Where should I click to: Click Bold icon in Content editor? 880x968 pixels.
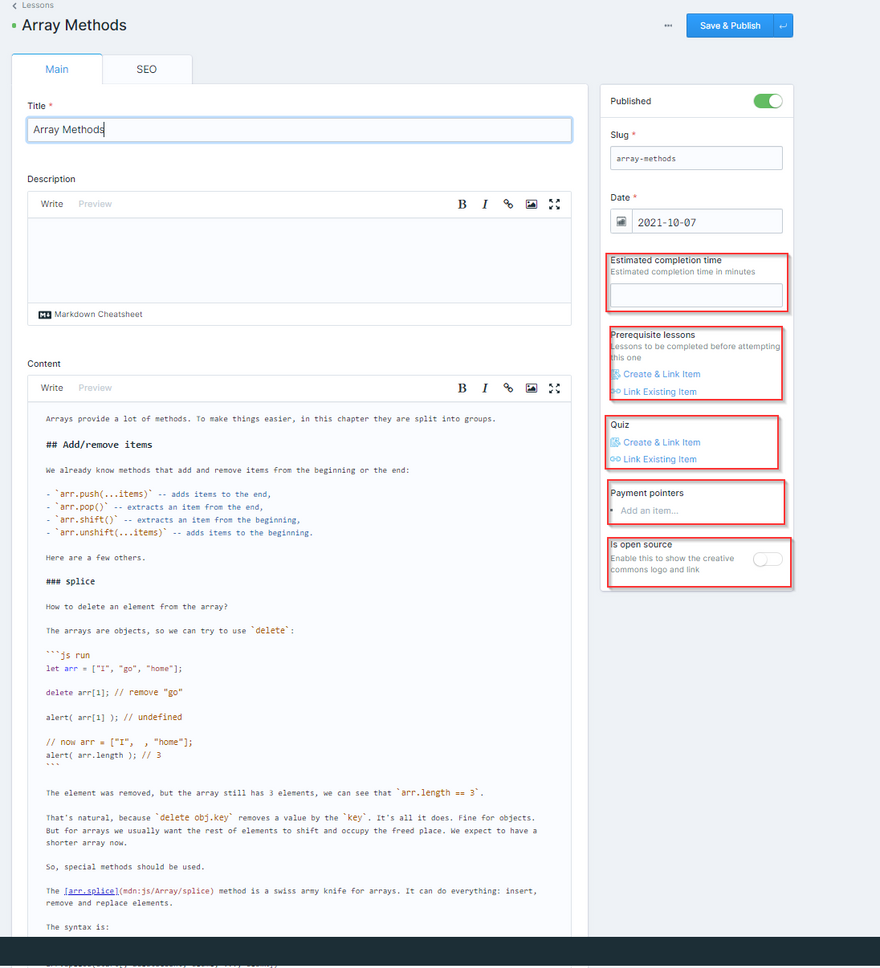point(462,388)
